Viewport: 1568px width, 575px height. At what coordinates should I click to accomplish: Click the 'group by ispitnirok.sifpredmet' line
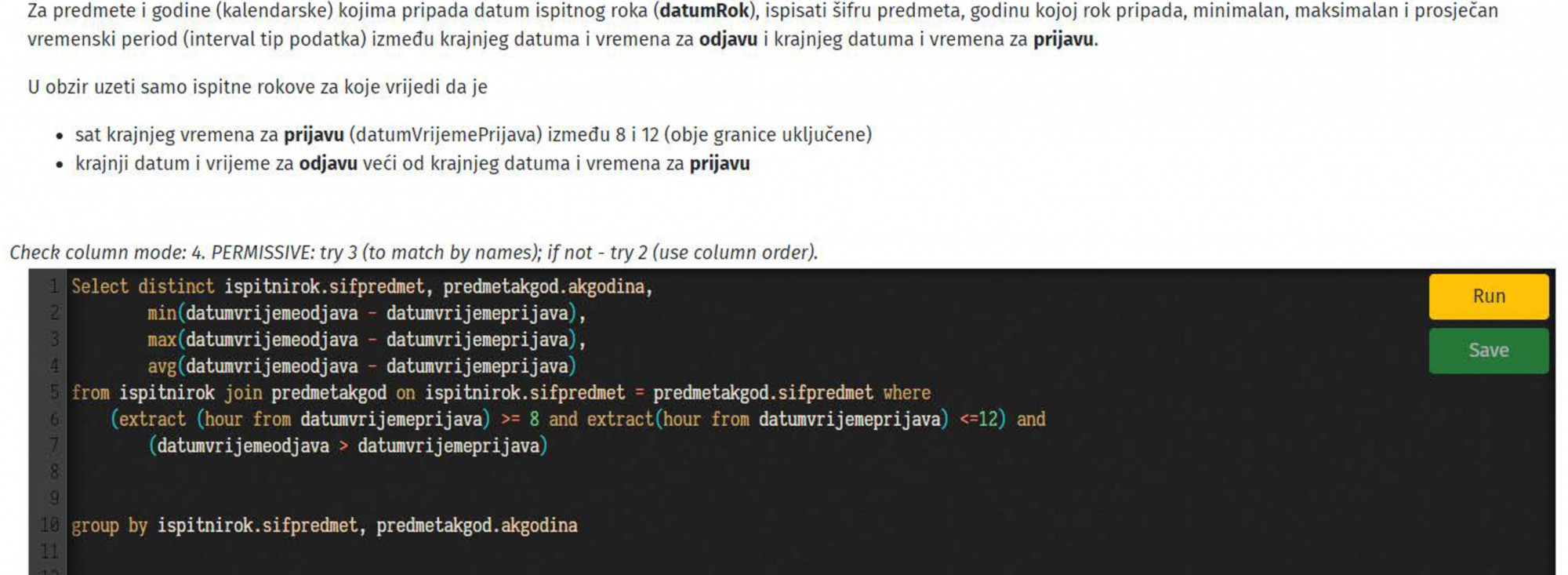325,526
